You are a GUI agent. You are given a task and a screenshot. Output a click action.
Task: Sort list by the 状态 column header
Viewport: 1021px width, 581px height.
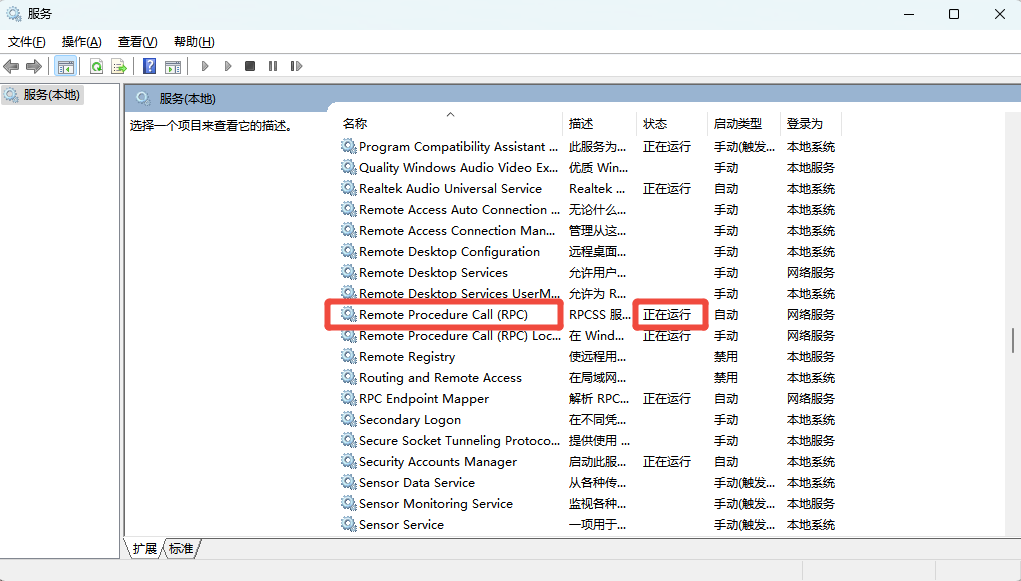[655, 124]
